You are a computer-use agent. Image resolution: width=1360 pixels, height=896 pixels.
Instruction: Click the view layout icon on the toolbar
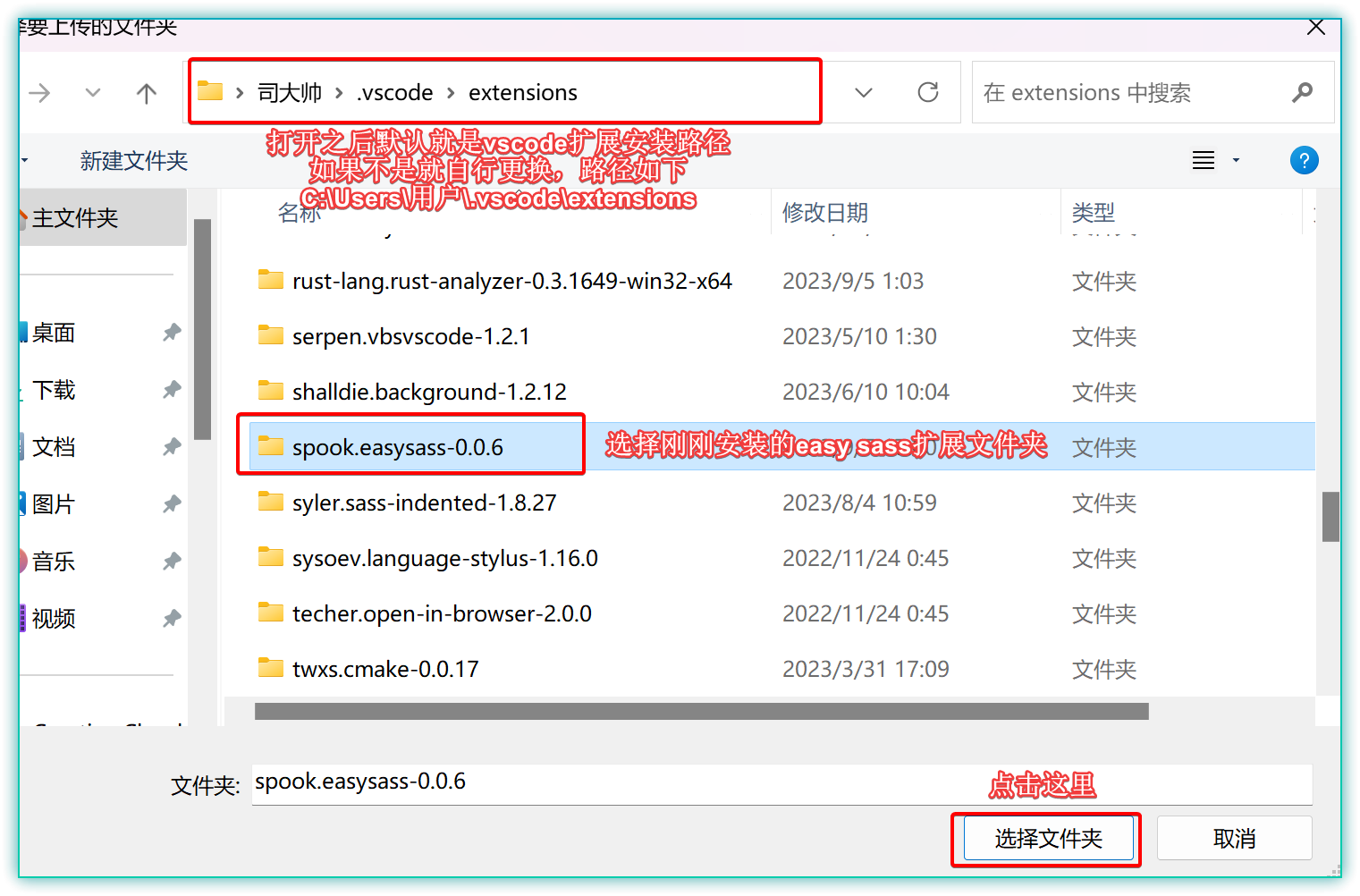pos(1203,160)
